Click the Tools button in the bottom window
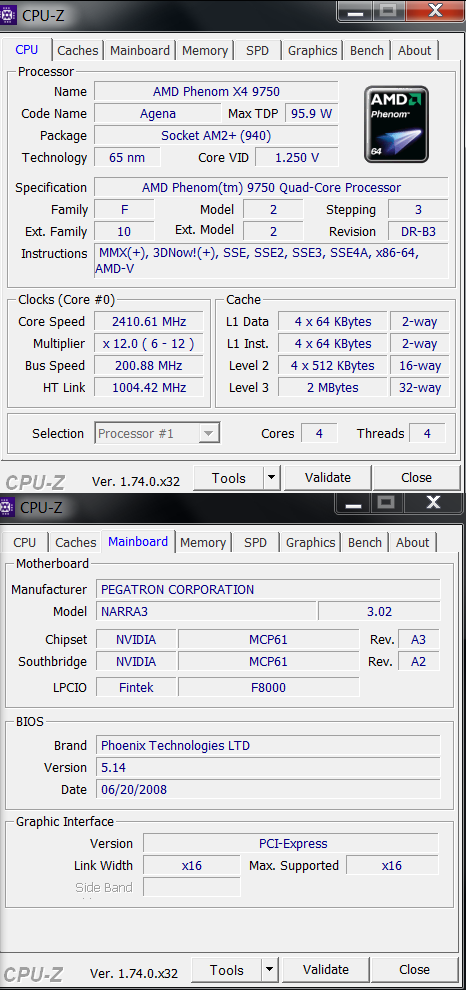The height and width of the screenshot is (990, 466). pyautogui.click(x=227, y=970)
